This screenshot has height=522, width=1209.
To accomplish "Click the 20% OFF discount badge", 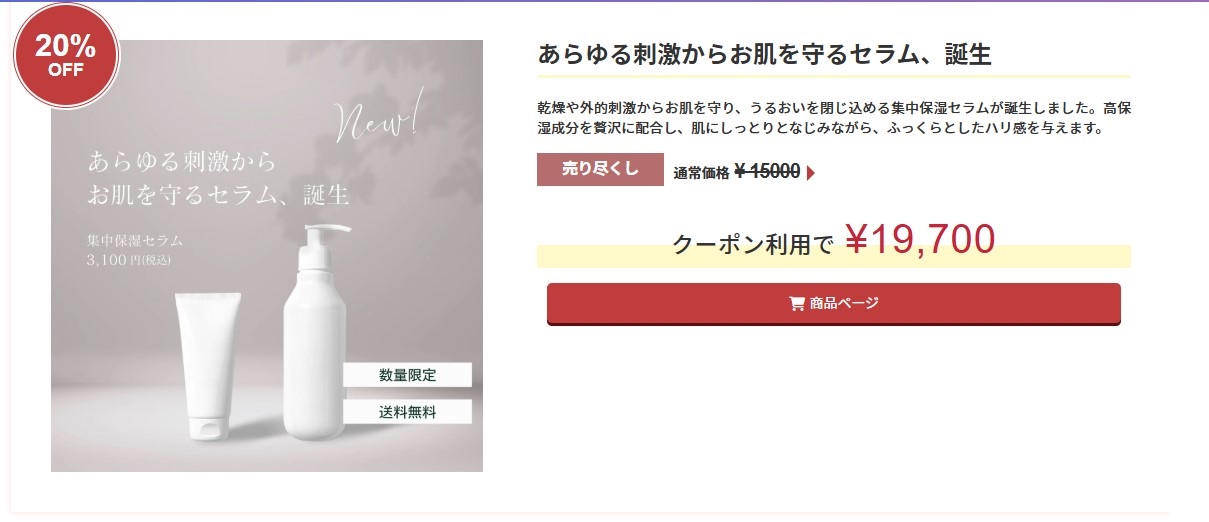I will pyautogui.click(x=66, y=55).
